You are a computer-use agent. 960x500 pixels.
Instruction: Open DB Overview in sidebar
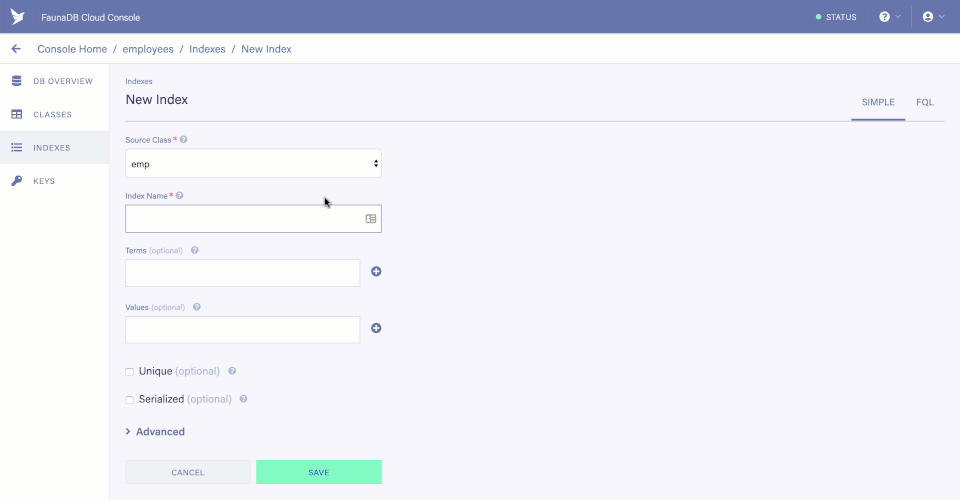pyautogui.click(x=54, y=81)
